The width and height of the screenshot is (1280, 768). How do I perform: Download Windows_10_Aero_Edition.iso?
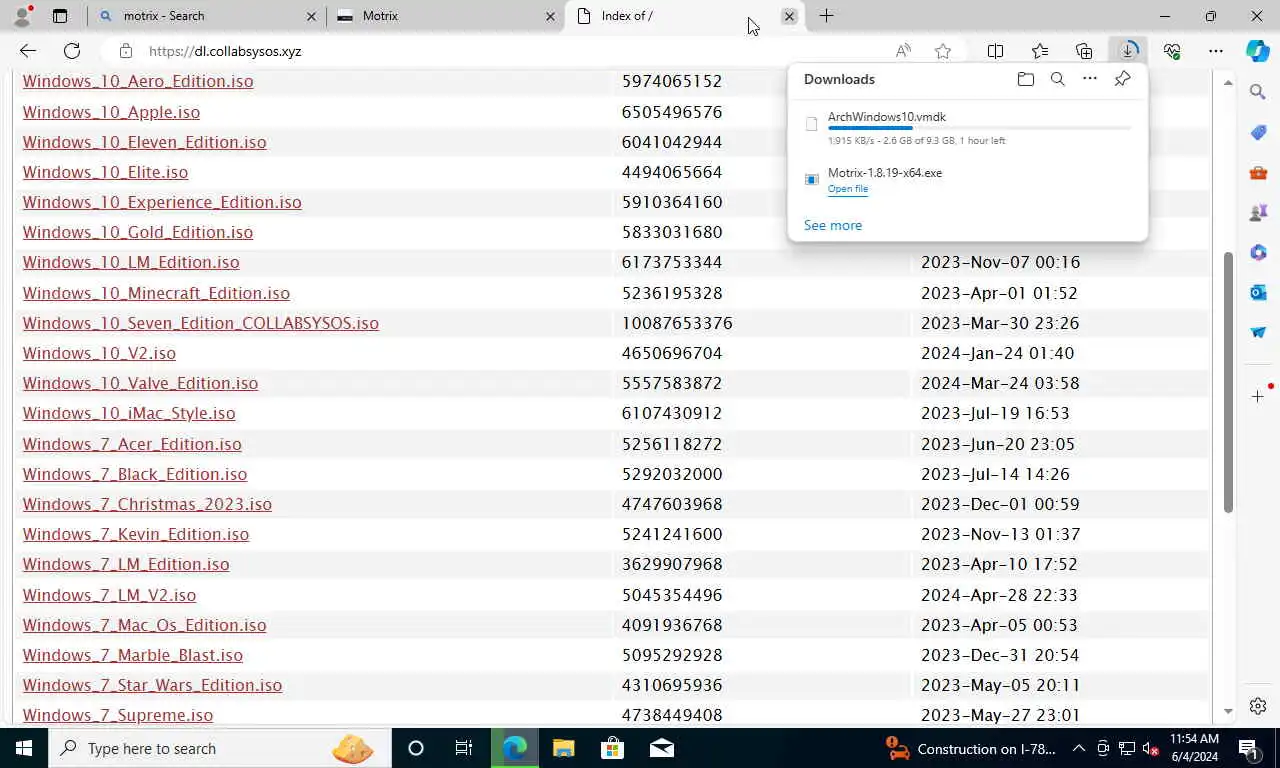138,81
